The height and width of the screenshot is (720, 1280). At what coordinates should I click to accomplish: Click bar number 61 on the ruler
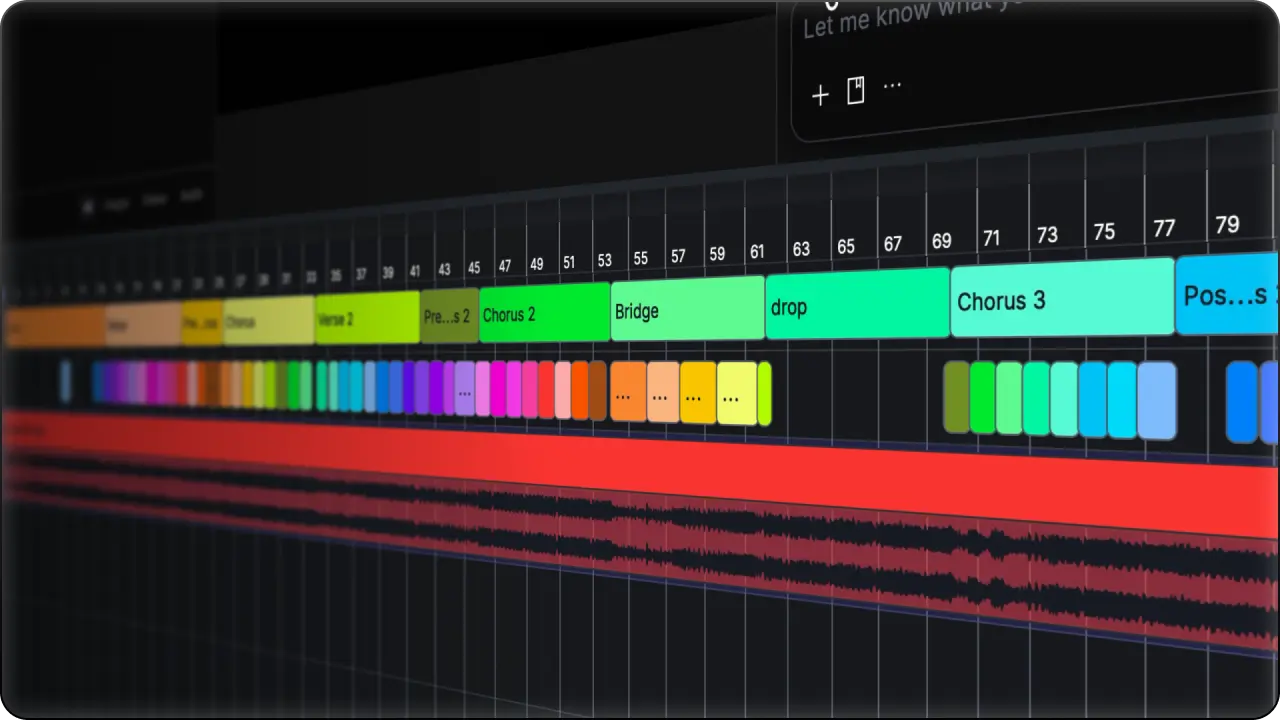click(x=757, y=251)
